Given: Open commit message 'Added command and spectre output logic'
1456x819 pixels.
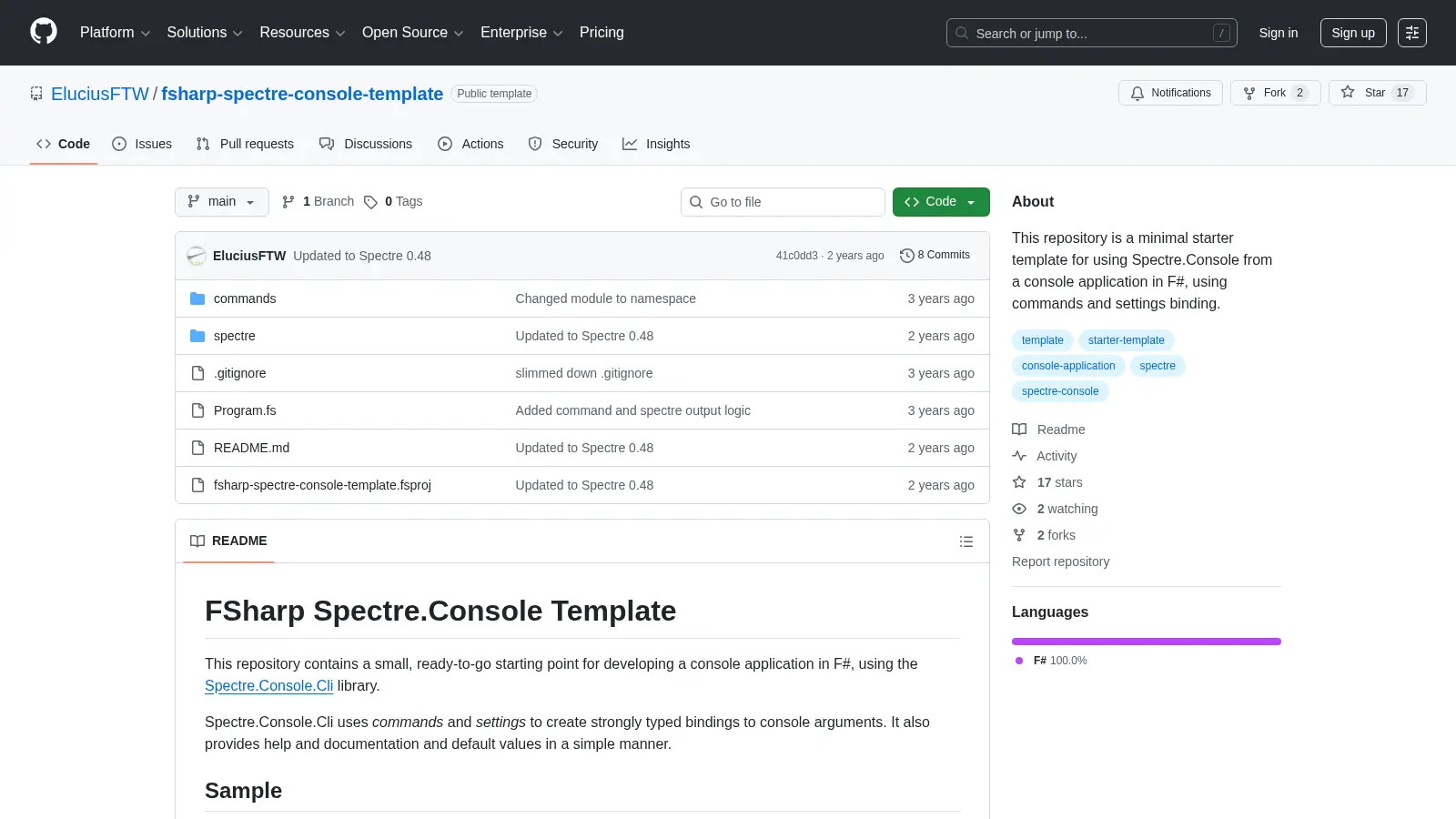Looking at the screenshot, I should [633, 410].
